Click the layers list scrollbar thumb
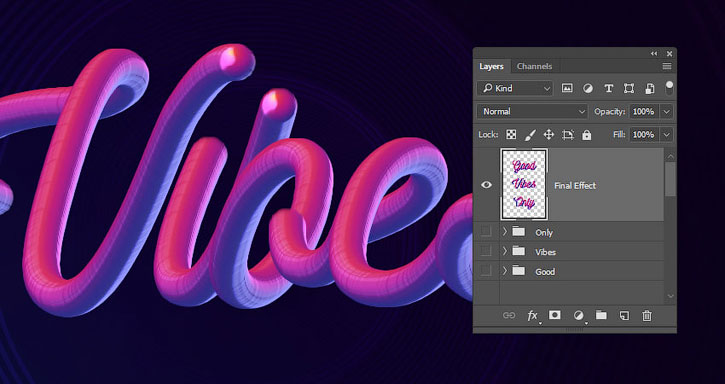 [x=670, y=179]
